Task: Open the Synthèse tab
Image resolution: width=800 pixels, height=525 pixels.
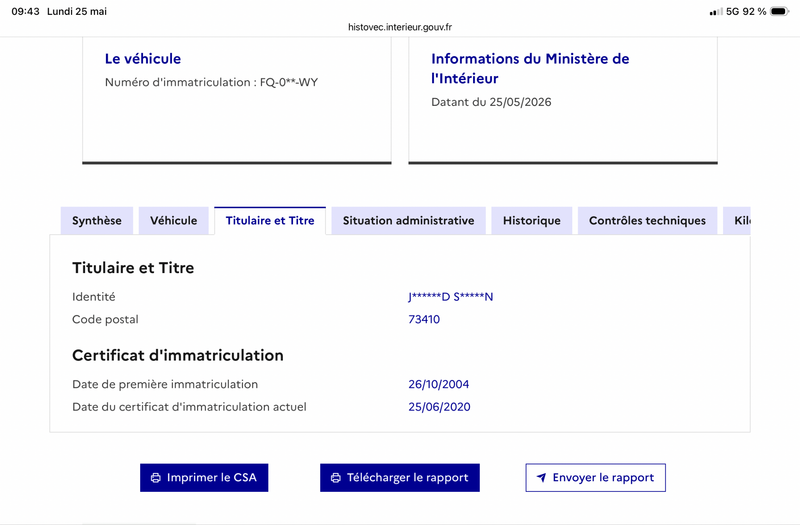Action: 97,221
